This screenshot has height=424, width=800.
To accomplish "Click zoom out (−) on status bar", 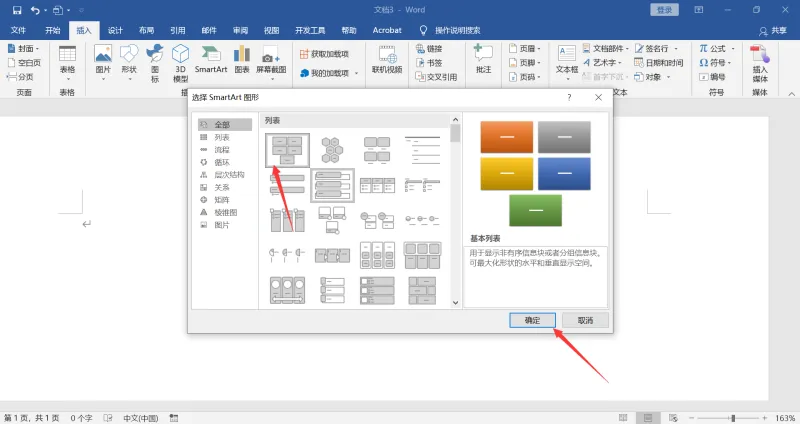I will 691,418.
